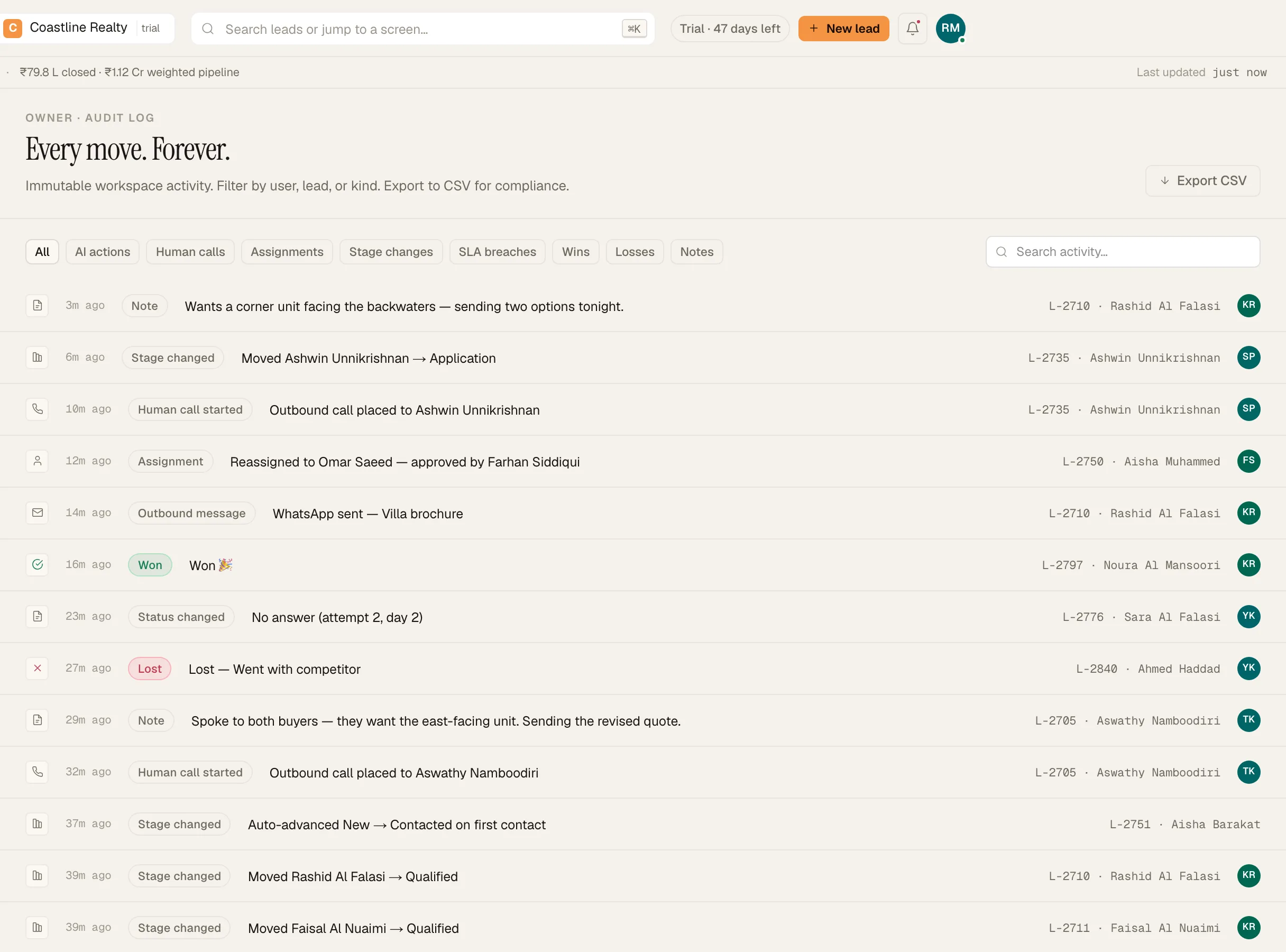Open the notifications bell
The width and height of the screenshot is (1286, 952).
pyautogui.click(x=912, y=28)
